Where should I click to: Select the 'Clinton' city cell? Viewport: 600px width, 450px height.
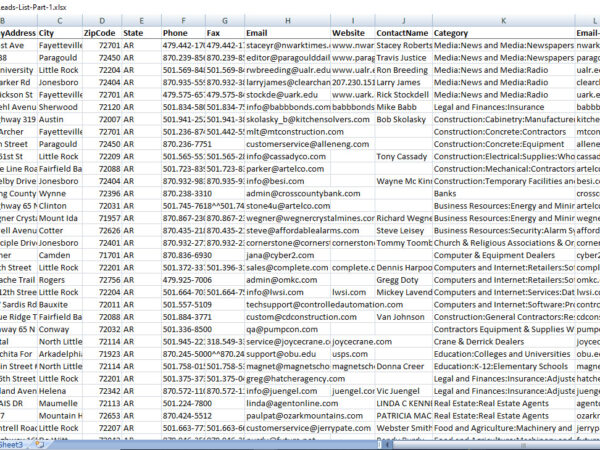(60, 206)
